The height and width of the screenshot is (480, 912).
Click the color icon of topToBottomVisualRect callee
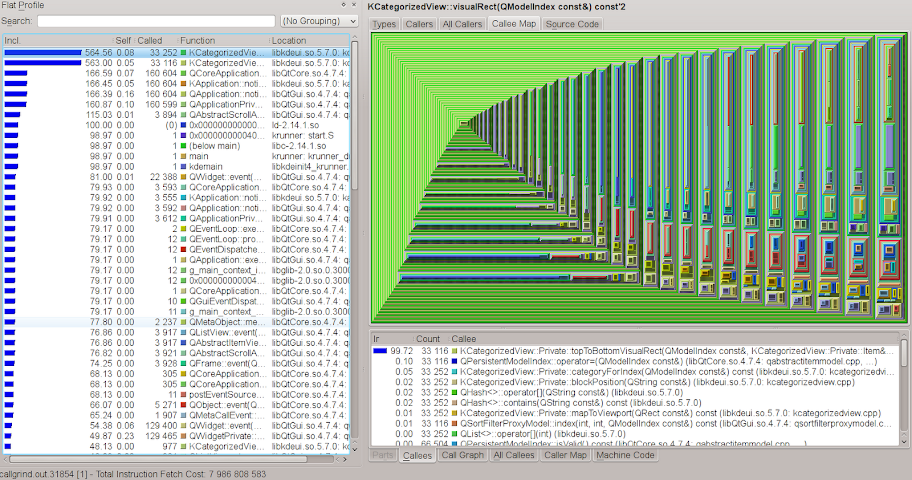point(453,352)
